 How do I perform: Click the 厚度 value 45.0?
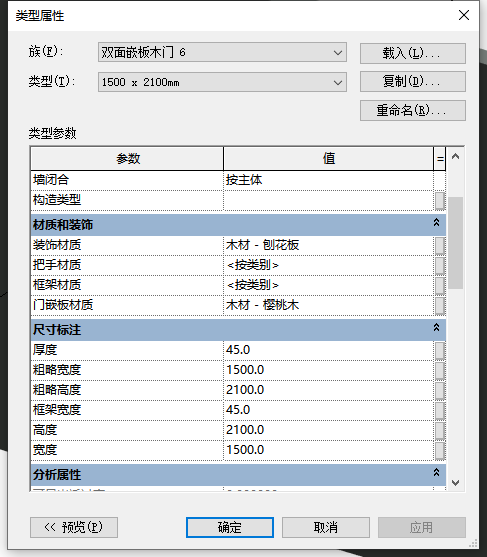pos(328,350)
